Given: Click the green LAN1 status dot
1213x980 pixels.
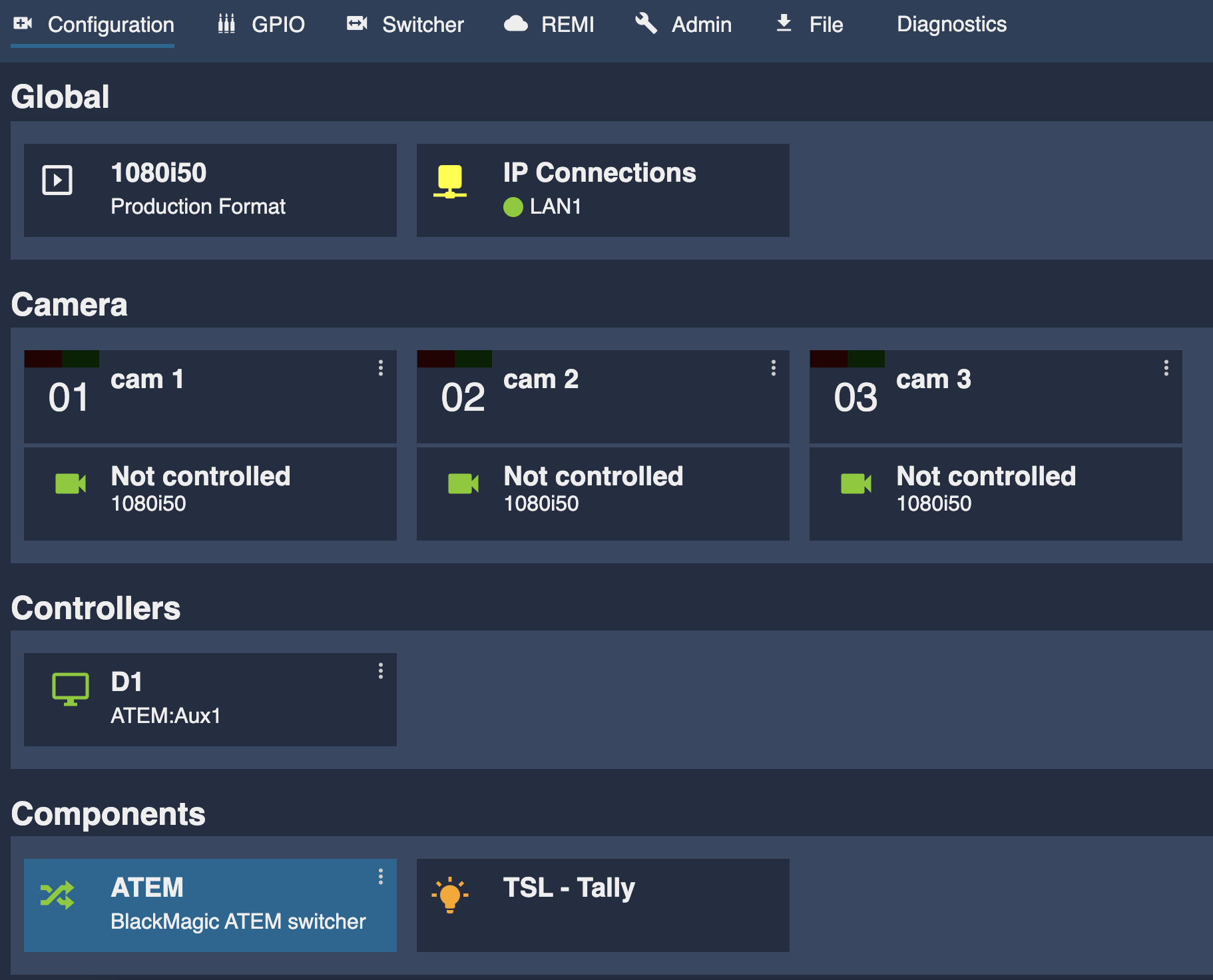Looking at the screenshot, I should (513, 207).
